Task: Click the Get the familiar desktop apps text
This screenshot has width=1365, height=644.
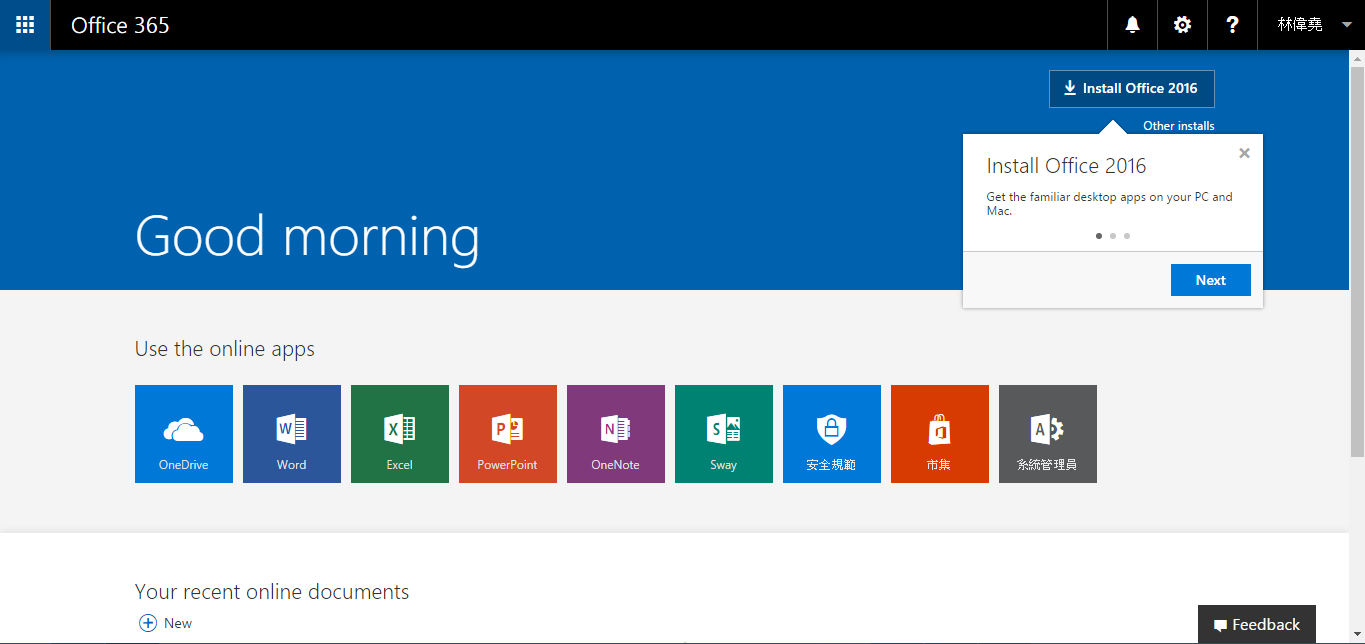Action: coord(1110,204)
